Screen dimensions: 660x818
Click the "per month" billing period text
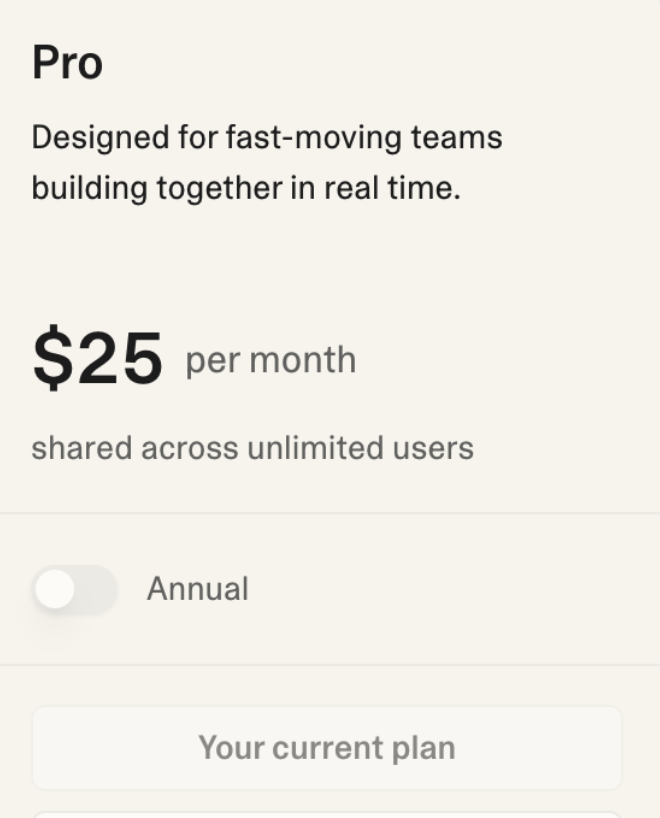[270, 360]
